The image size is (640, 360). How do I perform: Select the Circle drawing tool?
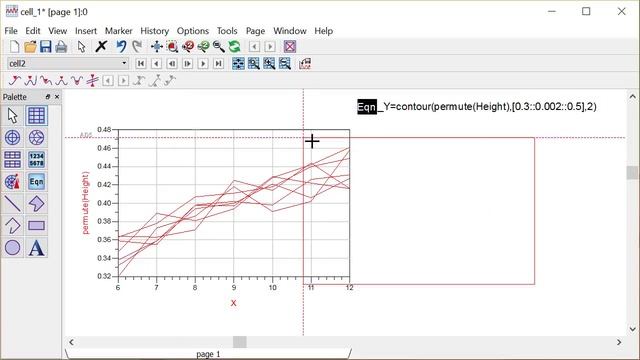[x=13, y=248]
